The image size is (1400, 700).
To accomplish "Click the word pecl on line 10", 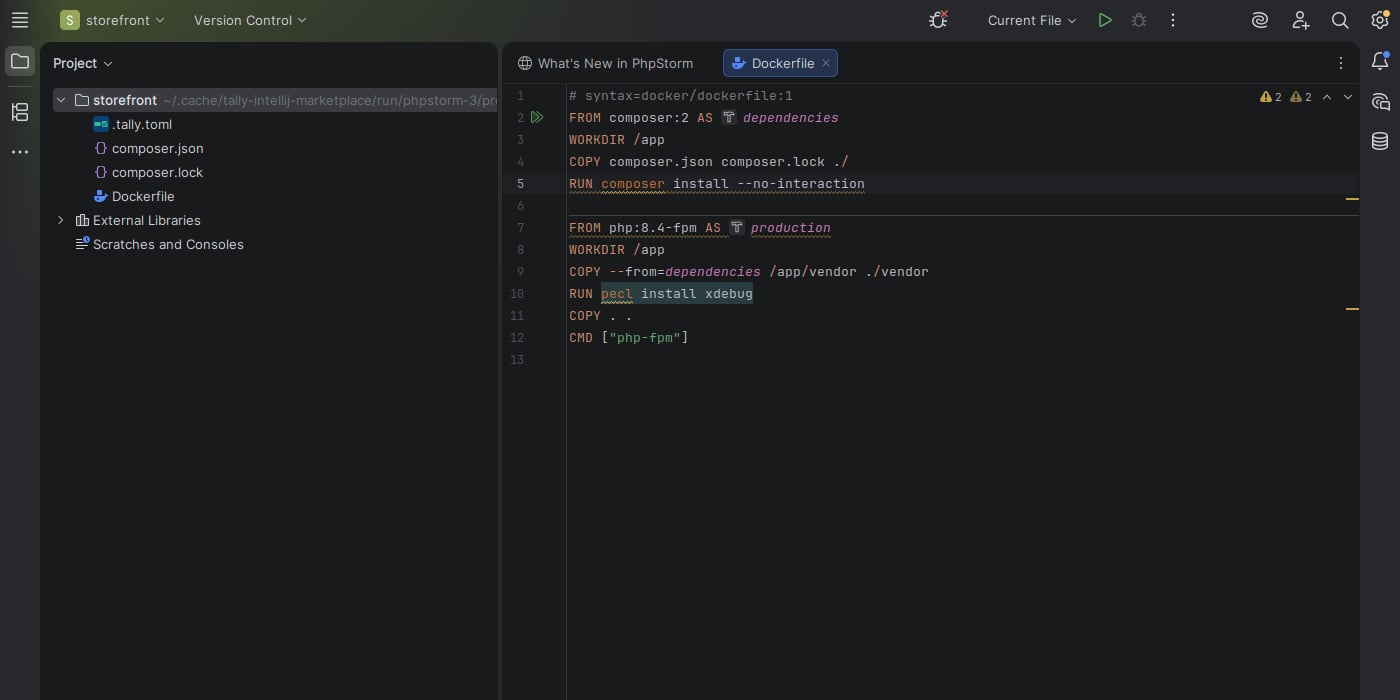I will coord(617,293).
